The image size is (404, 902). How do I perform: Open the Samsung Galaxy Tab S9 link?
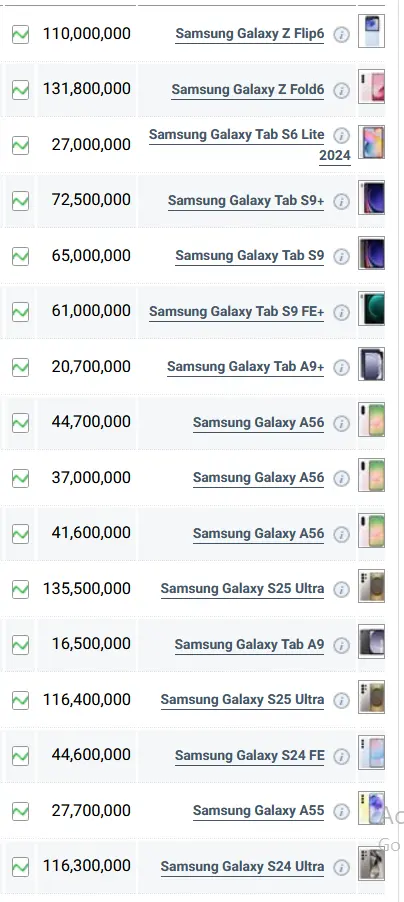(x=249, y=255)
